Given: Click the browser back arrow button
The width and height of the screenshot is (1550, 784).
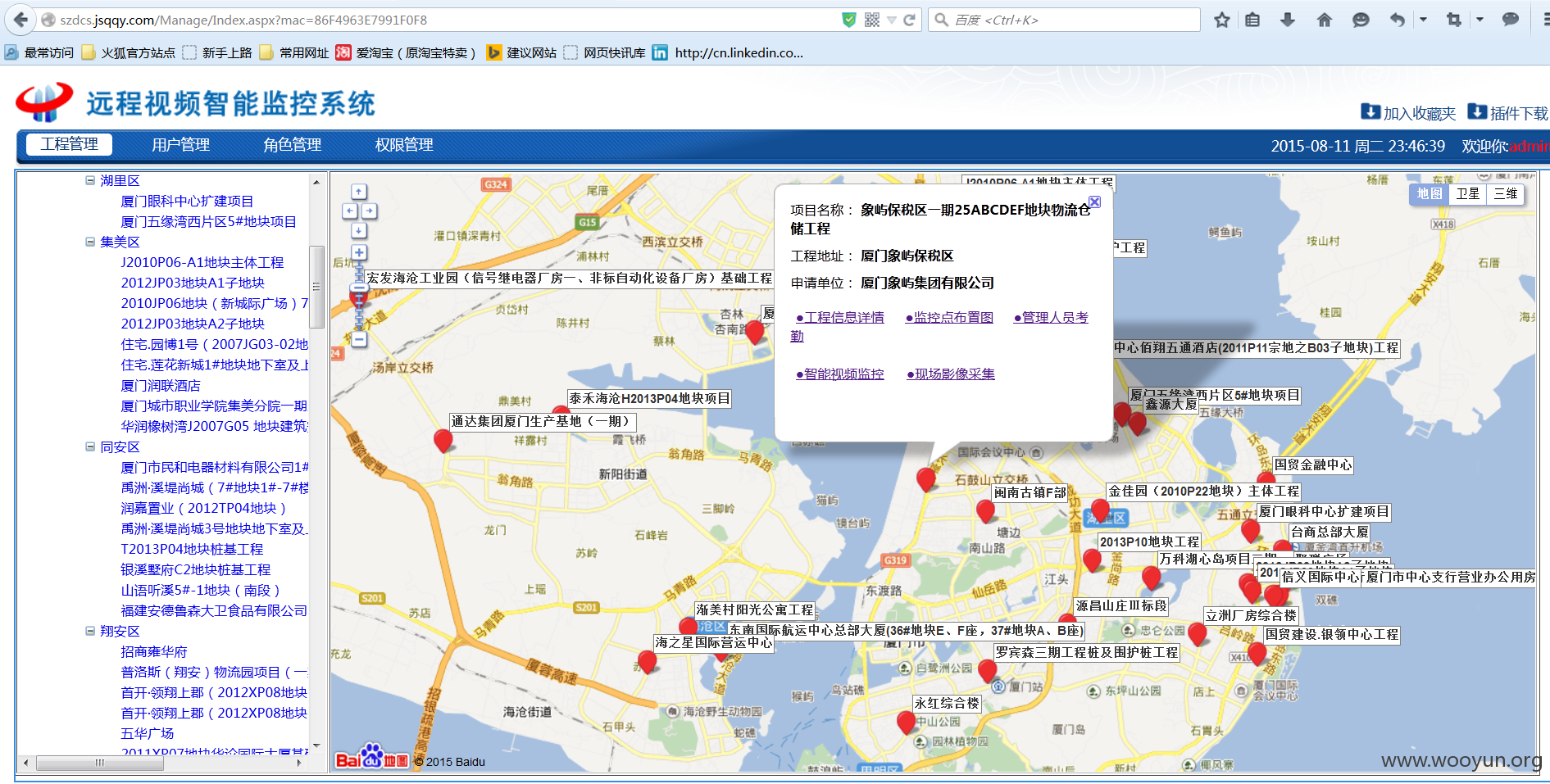Looking at the screenshot, I should pyautogui.click(x=20, y=20).
